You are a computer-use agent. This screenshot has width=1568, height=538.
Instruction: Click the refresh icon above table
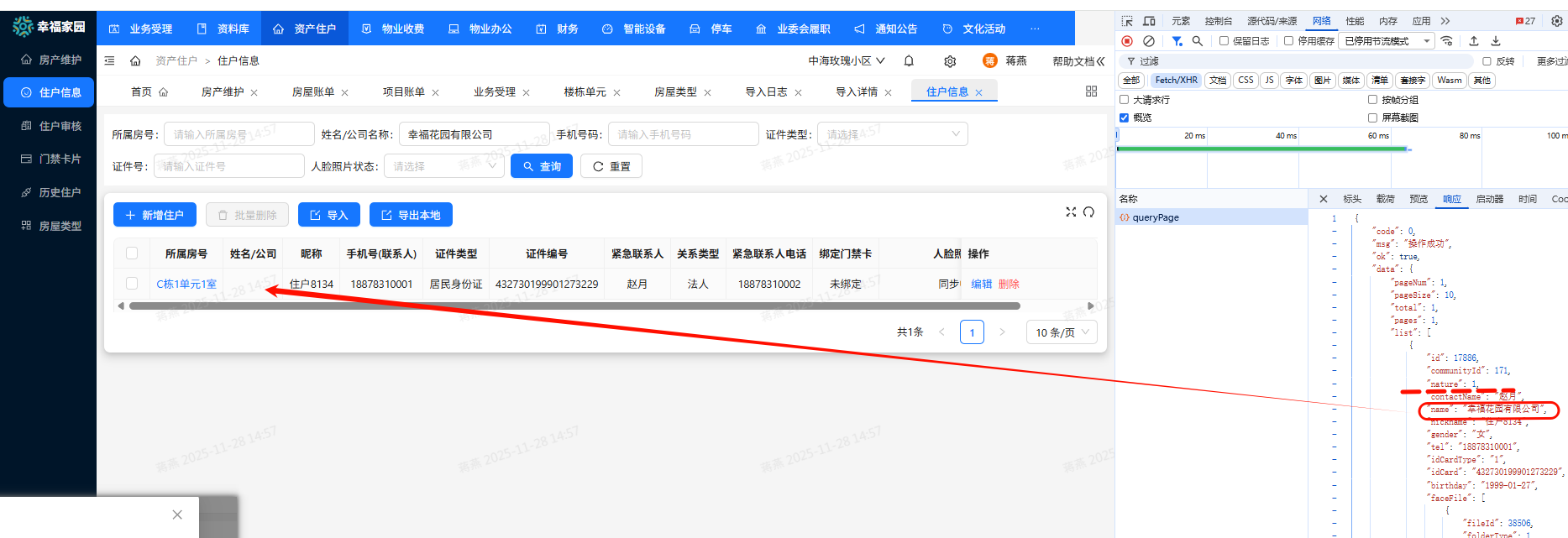1088,212
